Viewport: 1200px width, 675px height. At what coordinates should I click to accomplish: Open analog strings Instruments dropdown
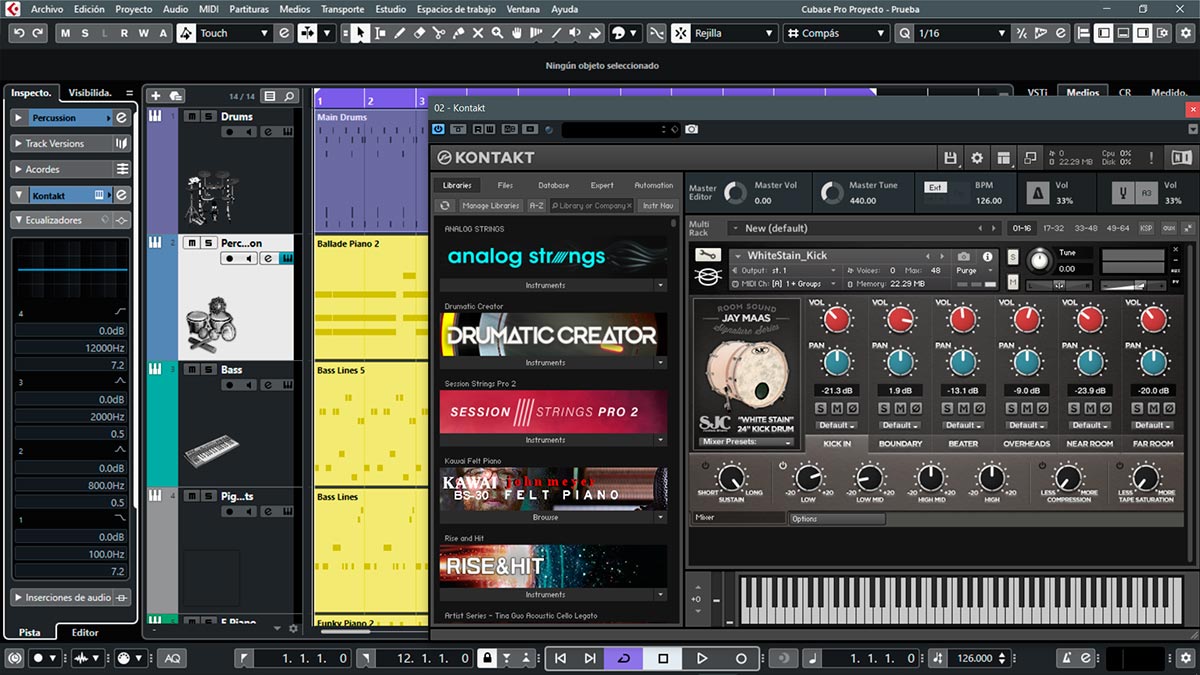553,285
